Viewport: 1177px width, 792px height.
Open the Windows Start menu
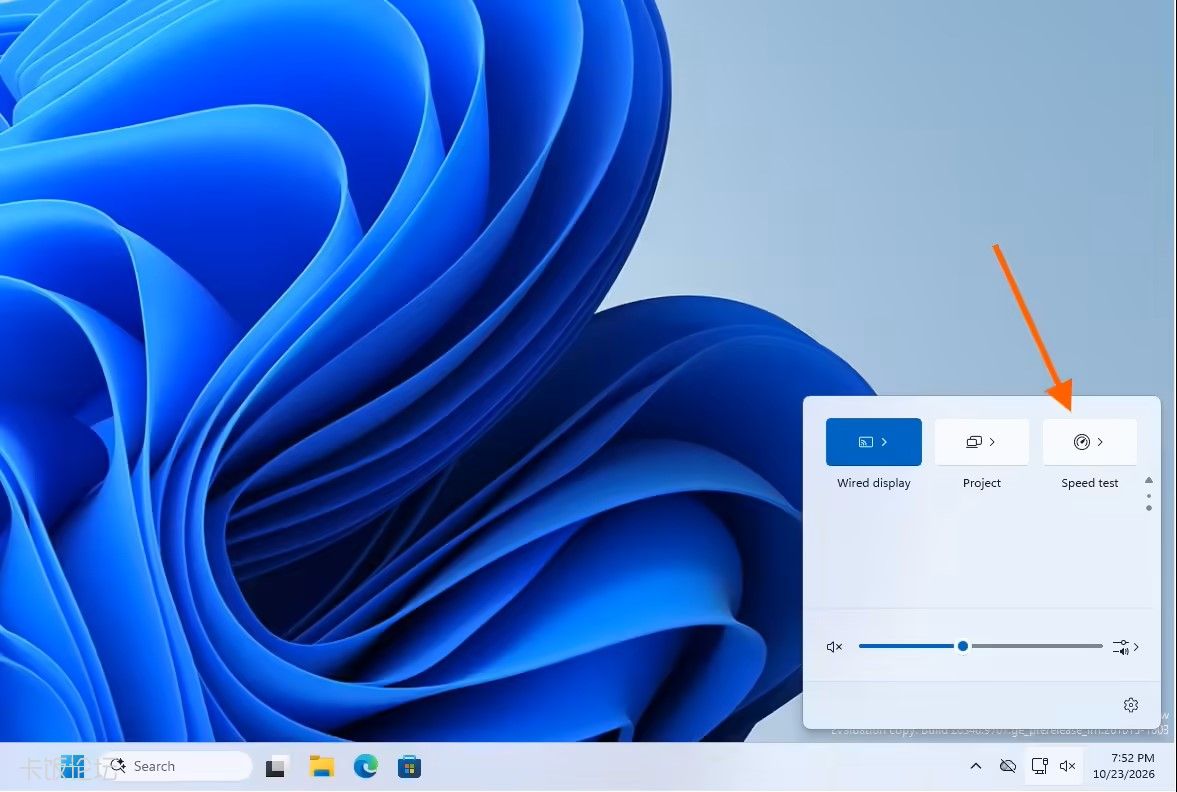tap(73, 766)
